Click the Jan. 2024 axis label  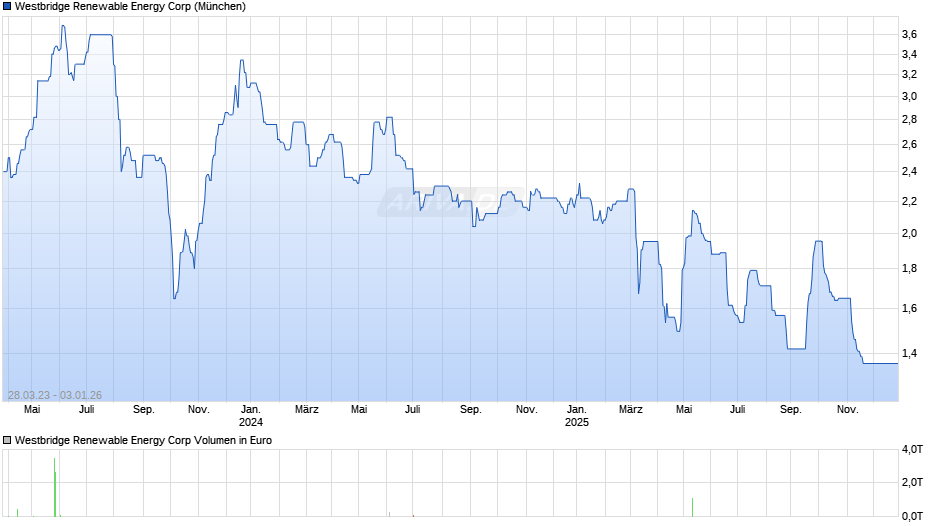[x=251, y=416]
